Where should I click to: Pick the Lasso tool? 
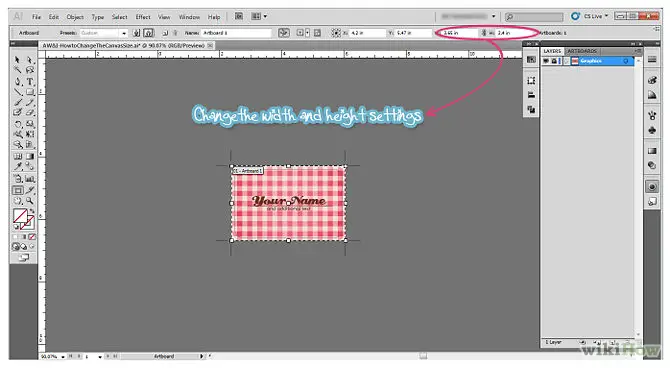29,70
